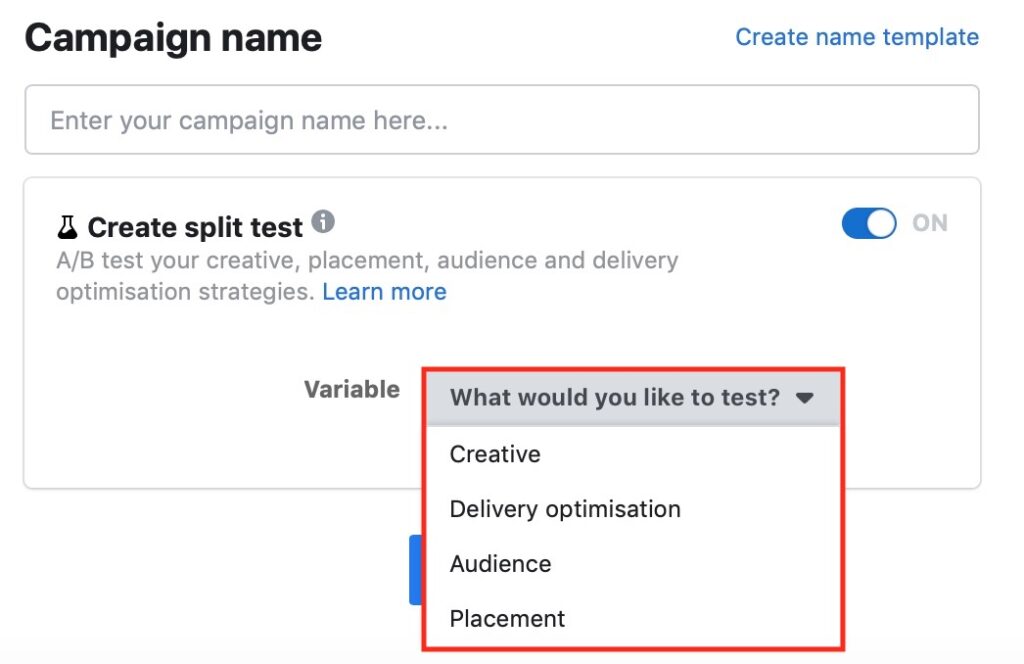Click the info icon beside Create split test

click(324, 222)
